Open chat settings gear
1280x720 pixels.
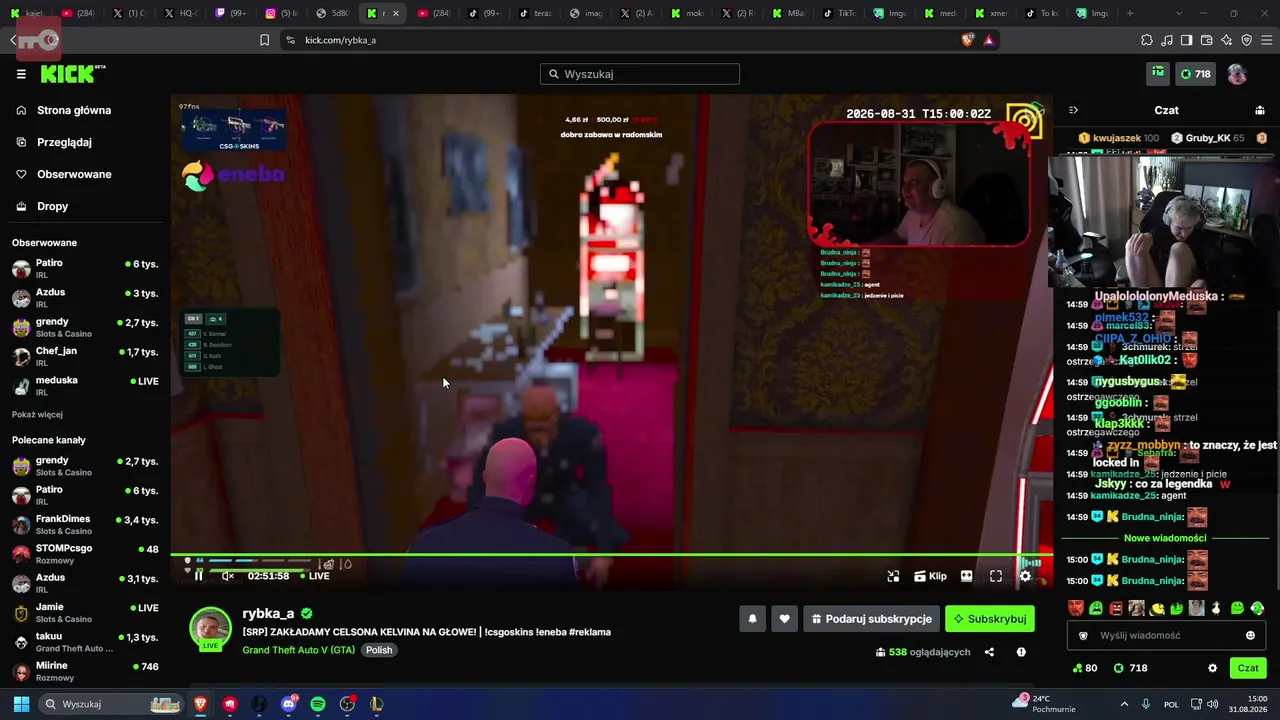pos(1213,668)
